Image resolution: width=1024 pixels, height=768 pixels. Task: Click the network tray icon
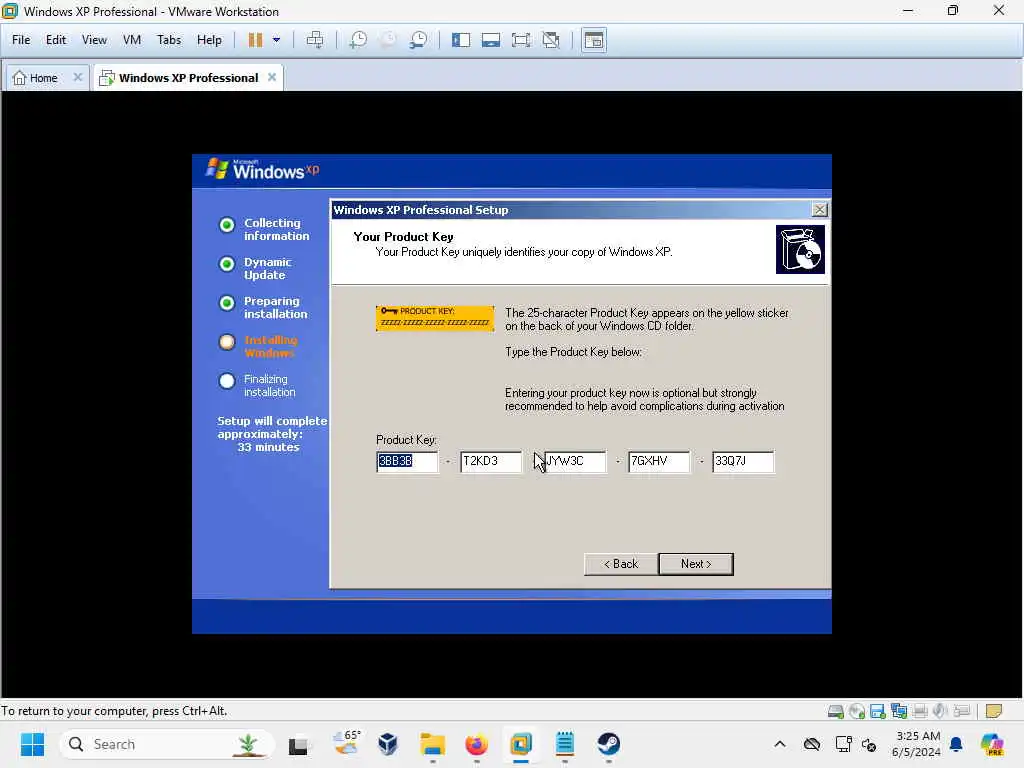(x=843, y=744)
